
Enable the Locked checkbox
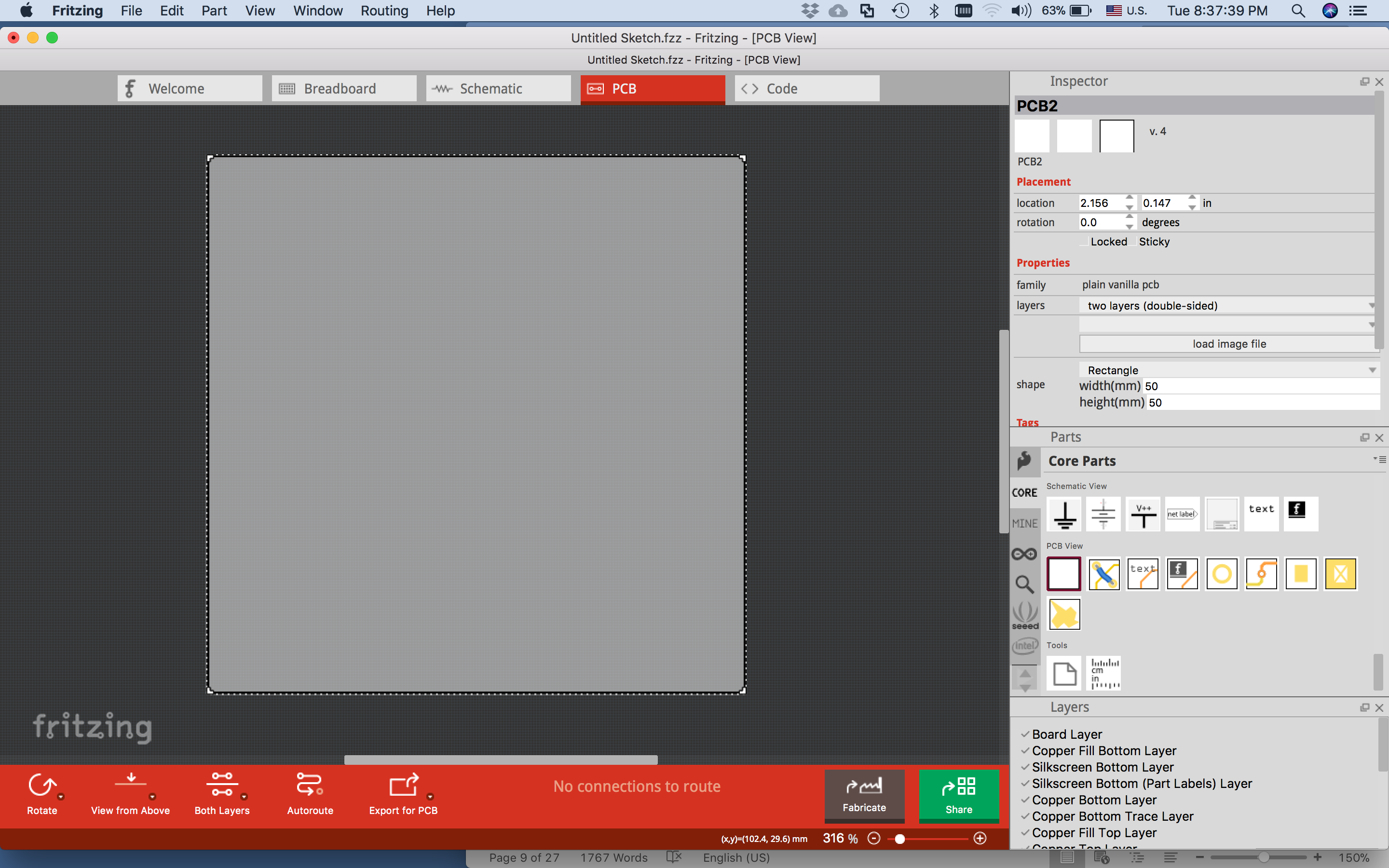[1083, 242]
